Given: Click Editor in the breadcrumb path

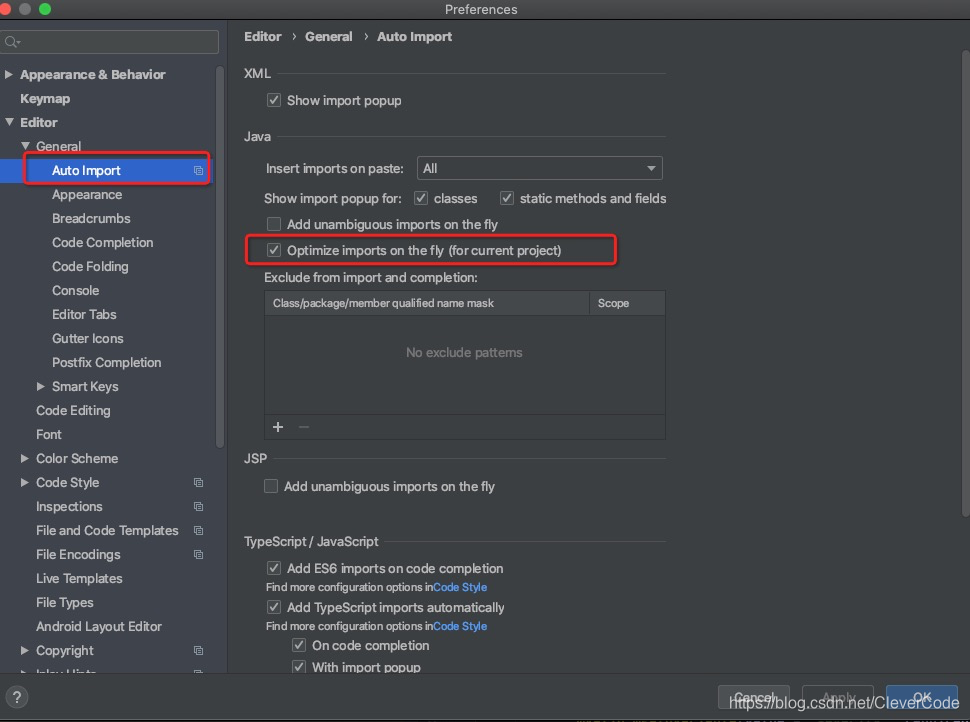Looking at the screenshot, I should (262, 37).
